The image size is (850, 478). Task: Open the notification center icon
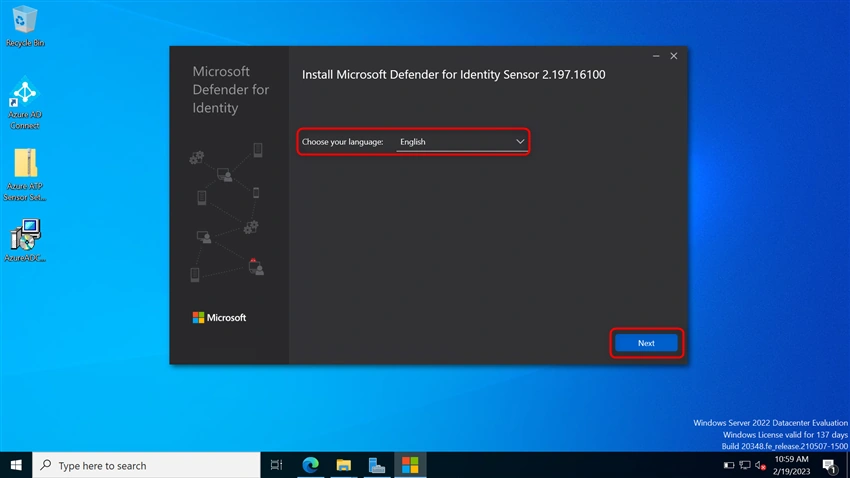click(829, 465)
